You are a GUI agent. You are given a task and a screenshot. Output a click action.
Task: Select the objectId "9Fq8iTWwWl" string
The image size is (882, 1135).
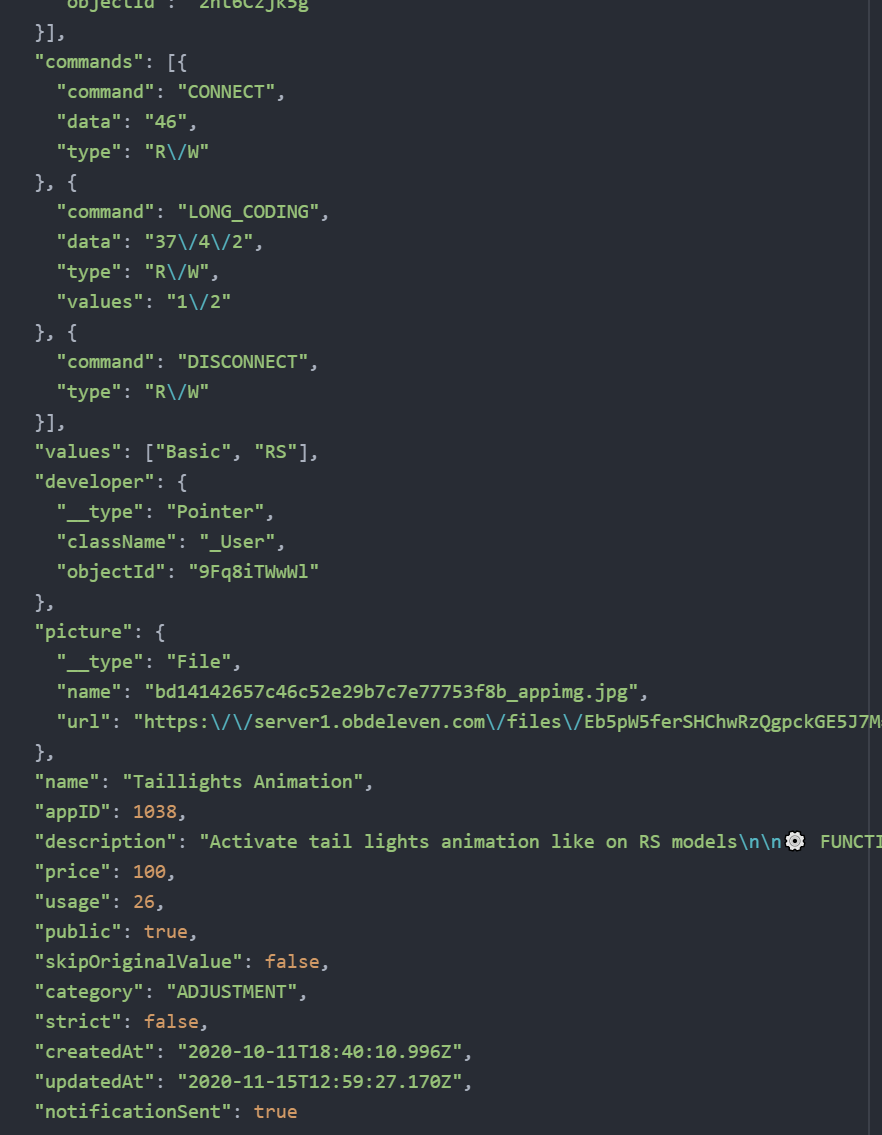(253, 572)
